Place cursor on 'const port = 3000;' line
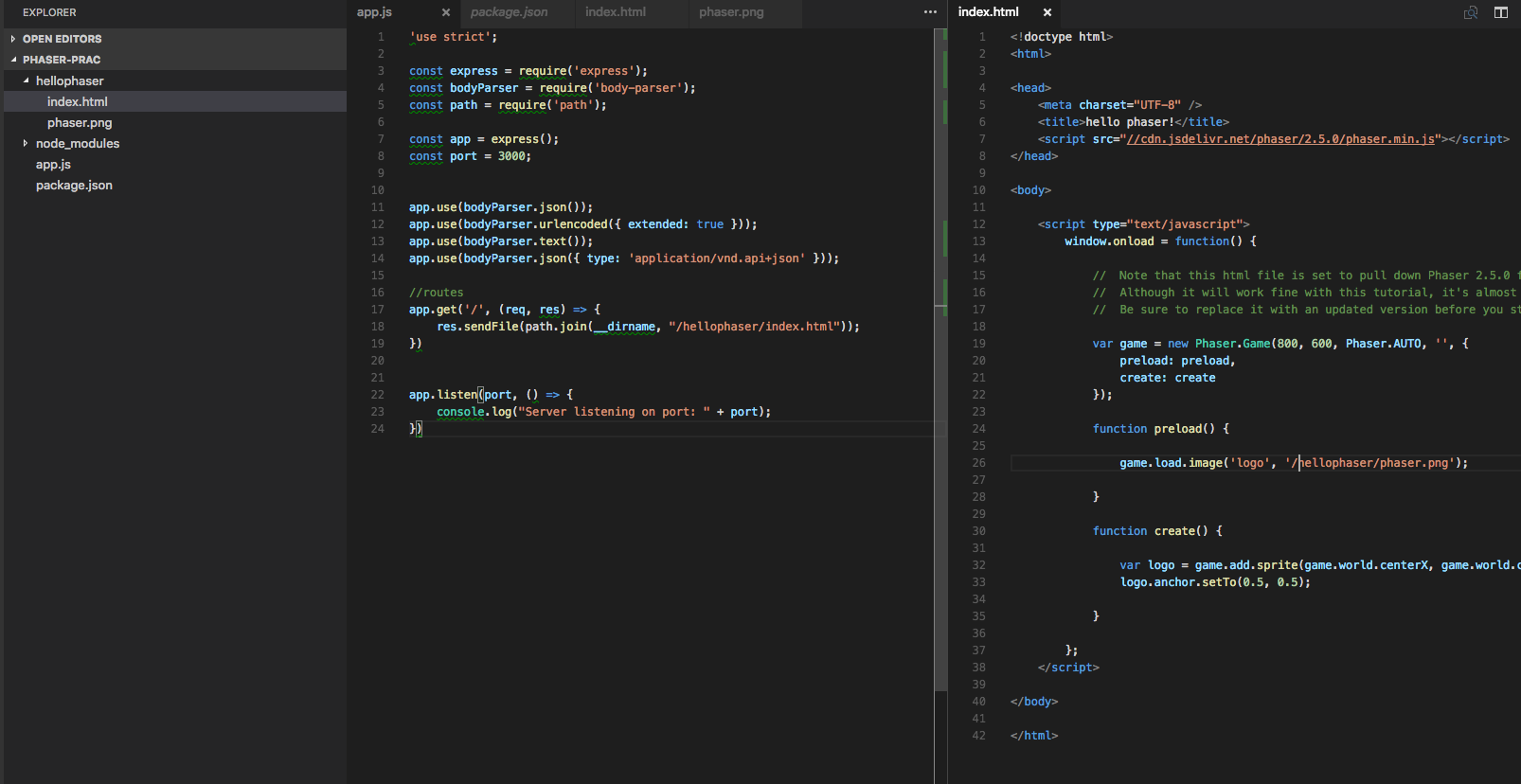1521x784 pixels. (470, 156)
